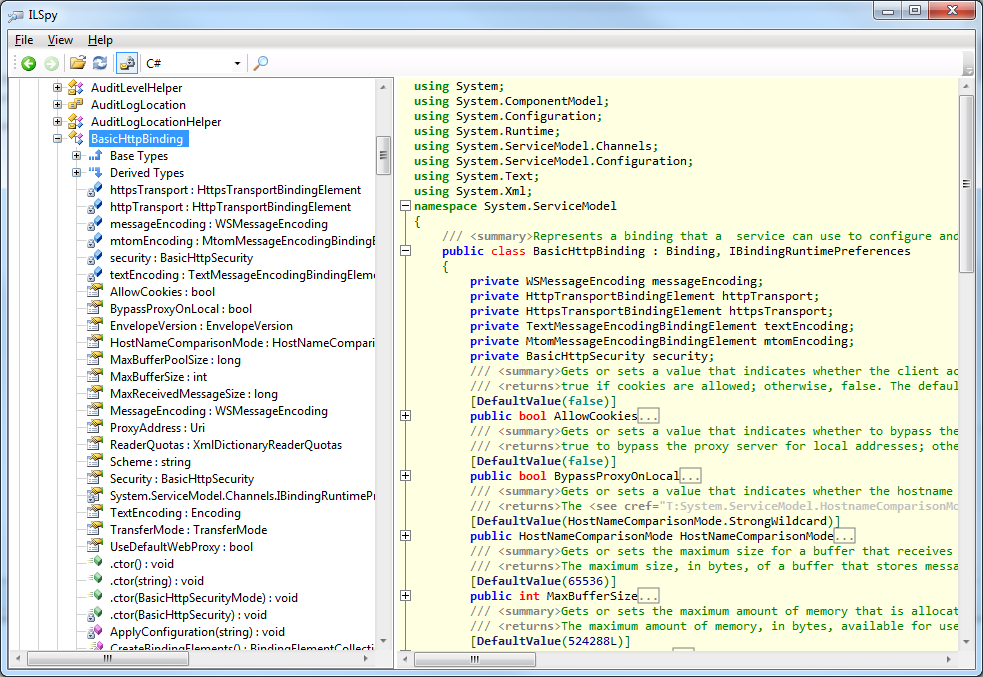The width and height of the screenshot is (983, 677).
Task: Collapse the System.ServiceModel namespace block
Action: [405, 206]
